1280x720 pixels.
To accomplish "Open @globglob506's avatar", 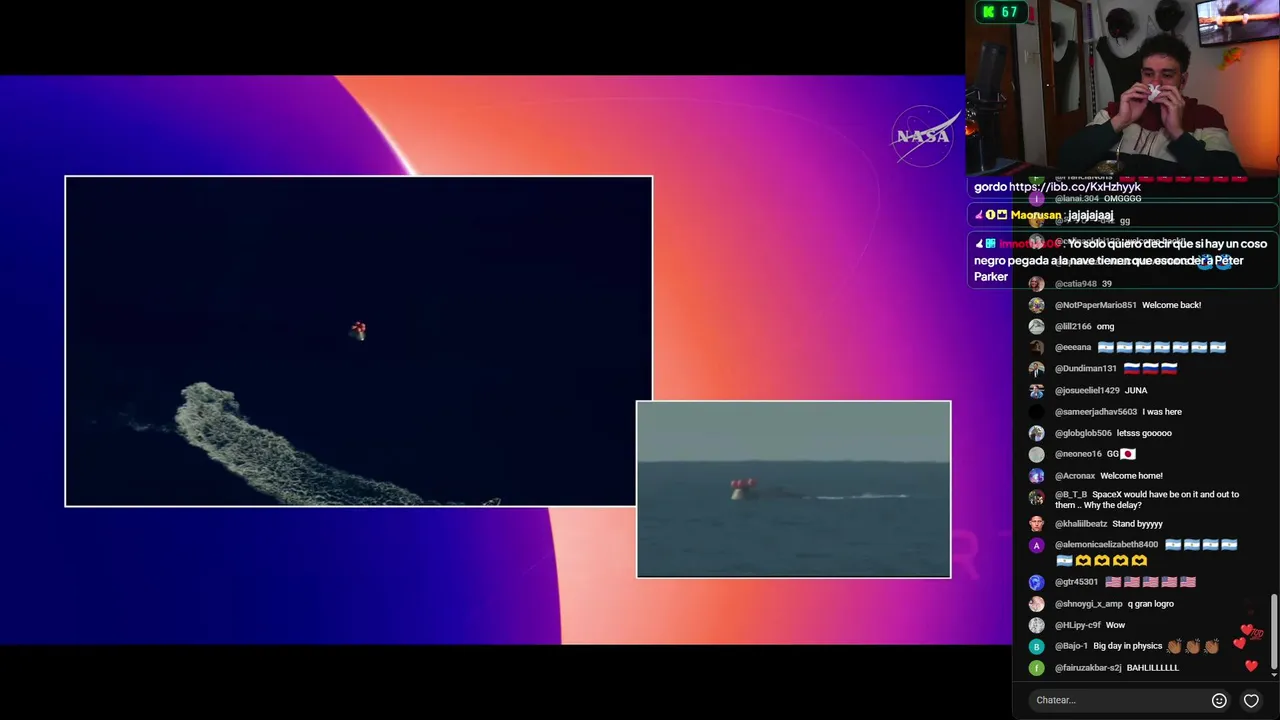I will [1036, 433].
